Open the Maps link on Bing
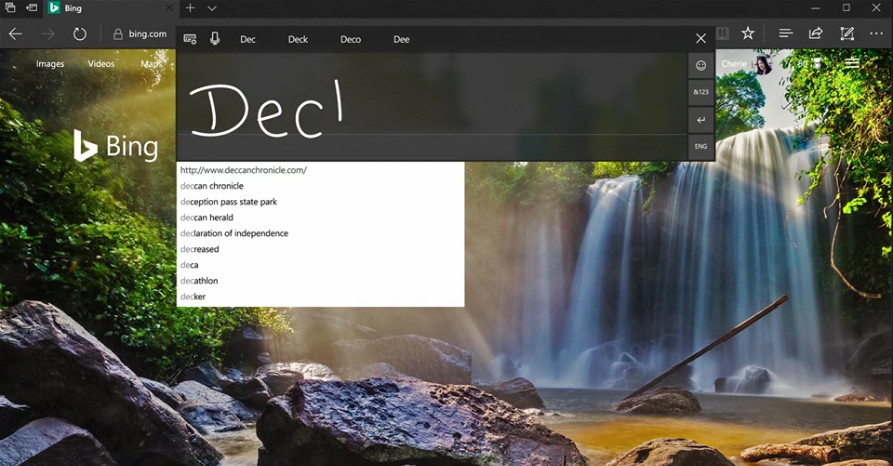This screenshot has height=466, width=893. point(151,64)
